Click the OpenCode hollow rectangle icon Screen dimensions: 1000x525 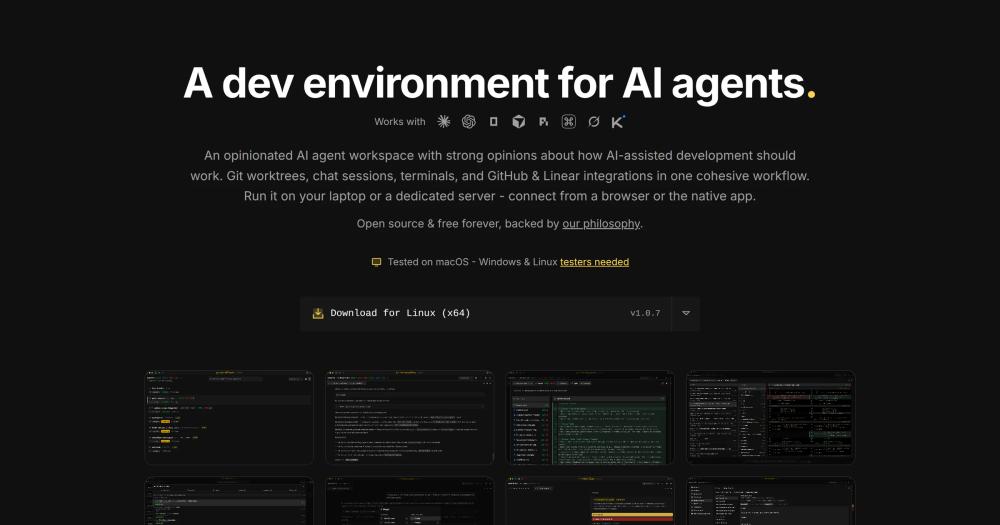[x=494, y=121]
